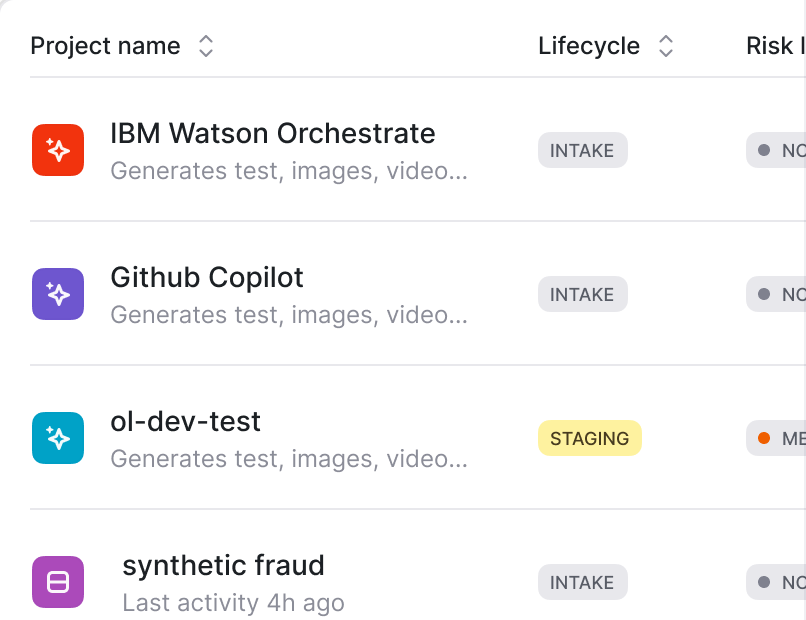806x620 pixels.
Task: Click the teal ol-dev-test project icon
Action: tap(58, 438)
